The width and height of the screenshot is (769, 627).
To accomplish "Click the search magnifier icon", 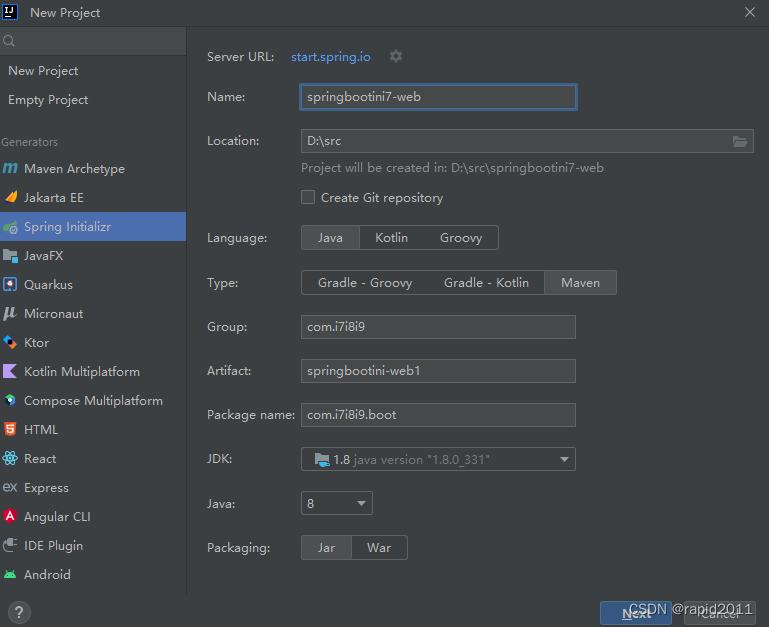I will tap(9, 41).
